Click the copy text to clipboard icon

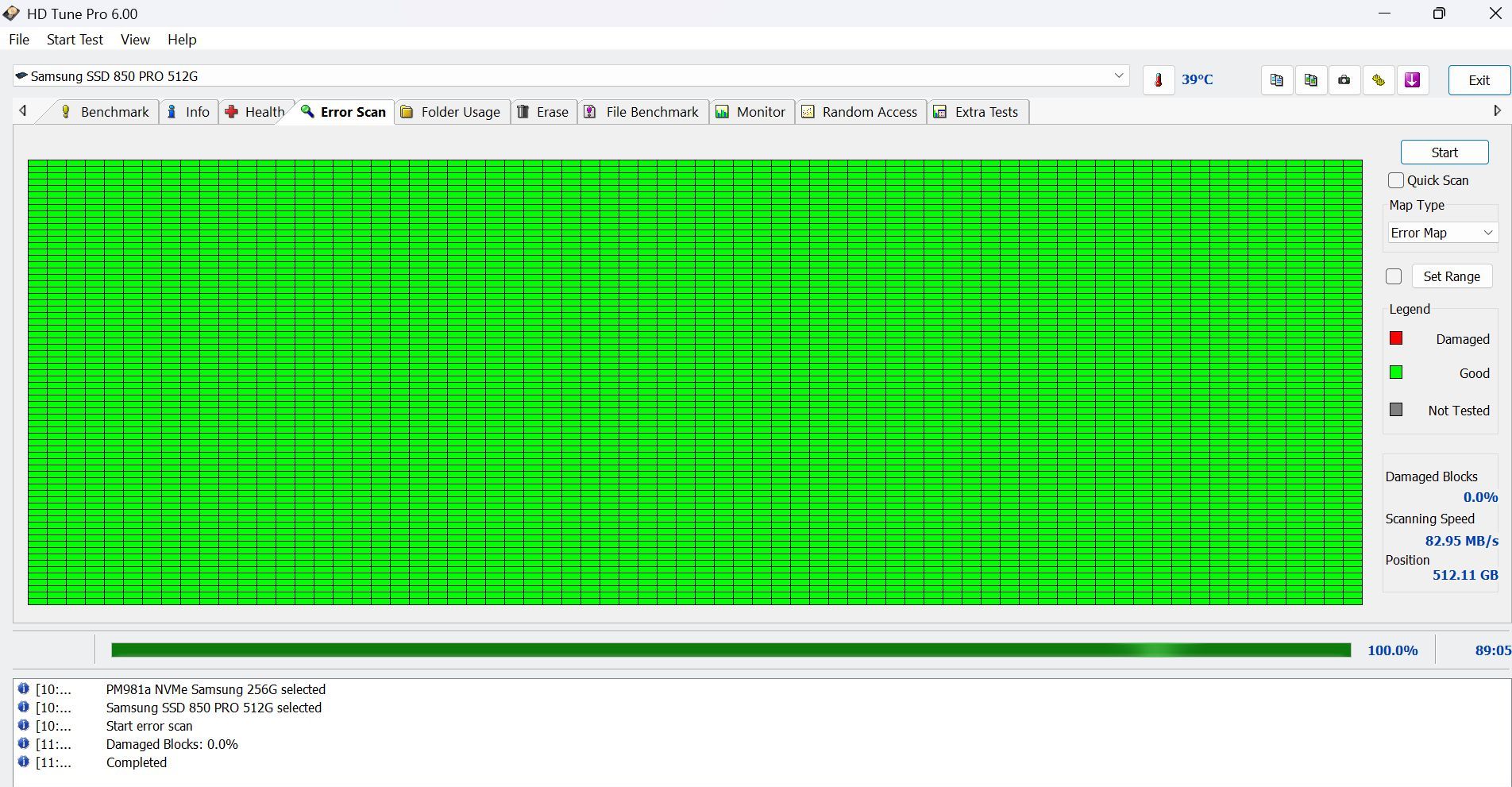click(x=1276, y=80)
